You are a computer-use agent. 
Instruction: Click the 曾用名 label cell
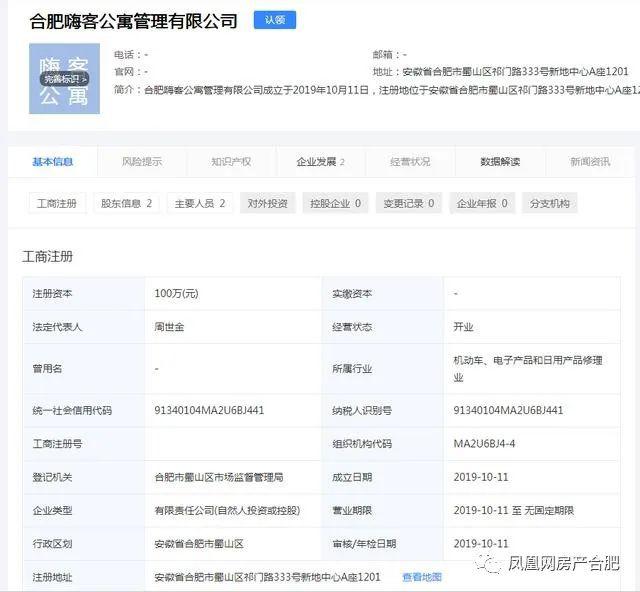pos(84,369)
